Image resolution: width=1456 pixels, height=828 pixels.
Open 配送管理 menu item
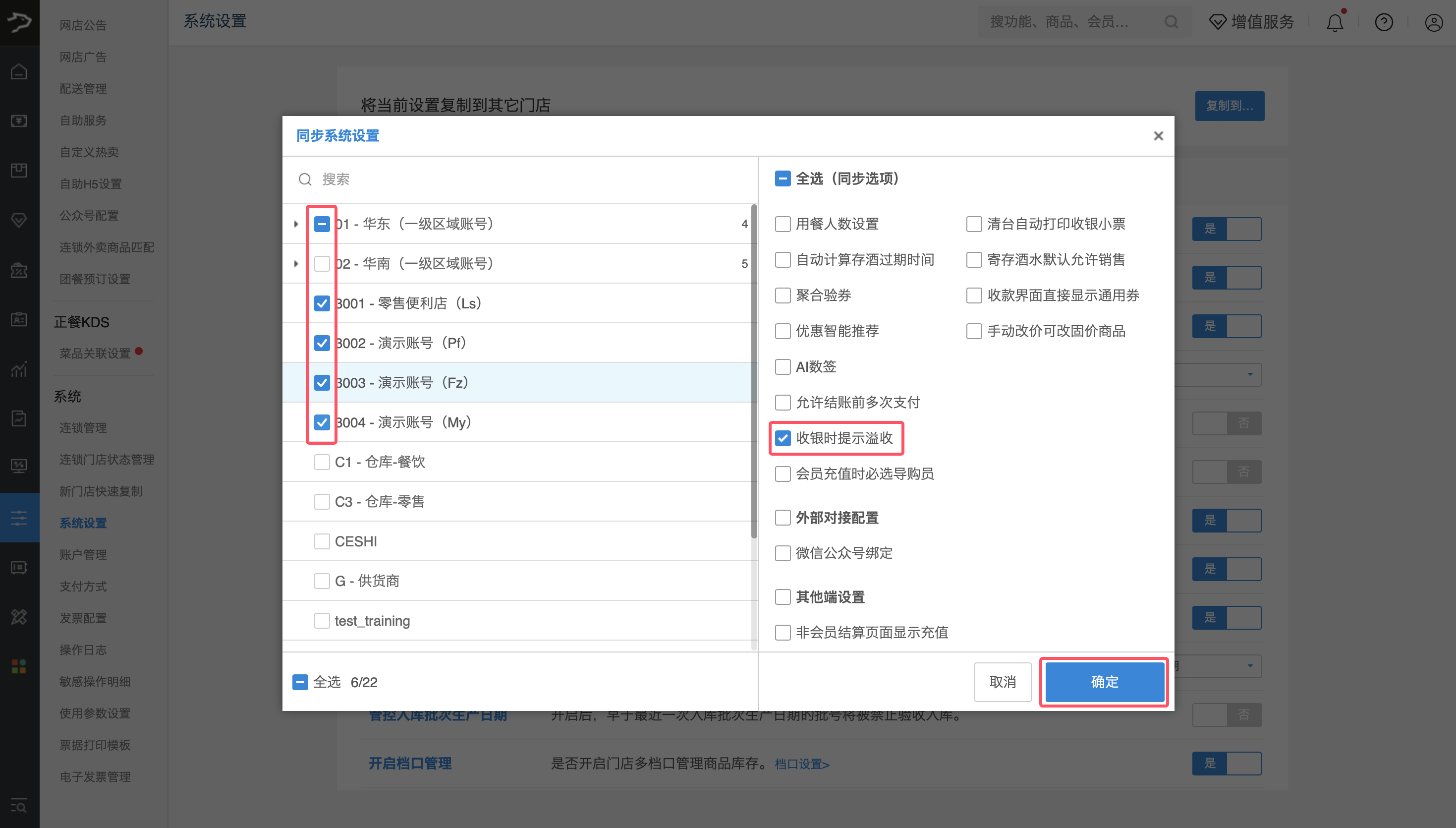(83, 89)
